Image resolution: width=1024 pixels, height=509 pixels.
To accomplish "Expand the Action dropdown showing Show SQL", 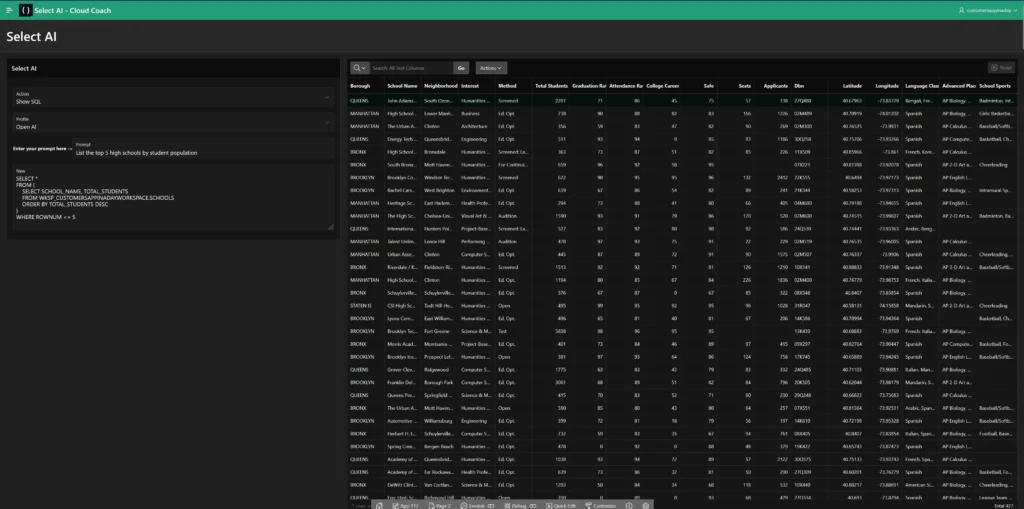I will click(172, 98).
